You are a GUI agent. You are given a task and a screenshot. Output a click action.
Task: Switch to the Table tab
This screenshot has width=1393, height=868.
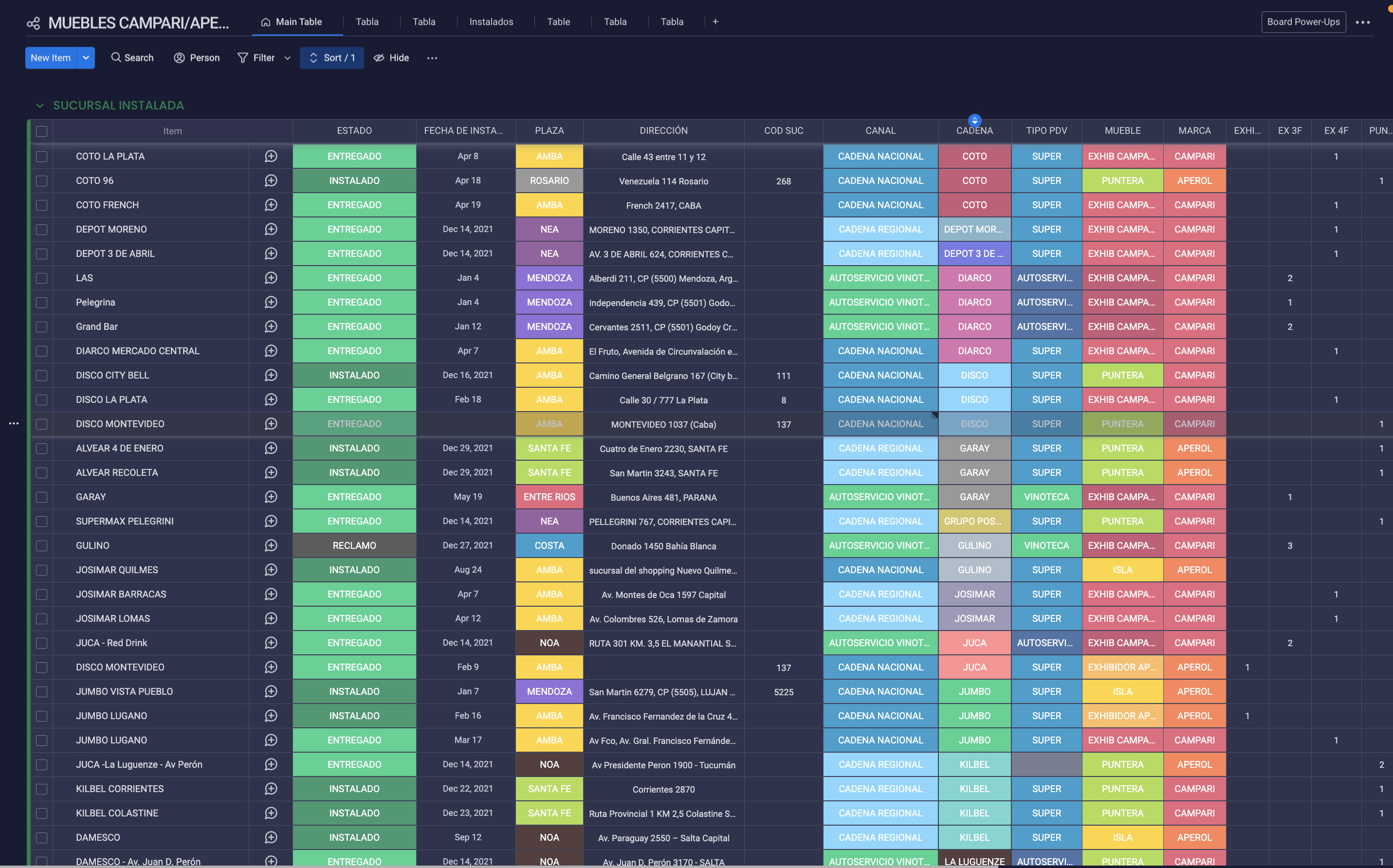point(558,22)
